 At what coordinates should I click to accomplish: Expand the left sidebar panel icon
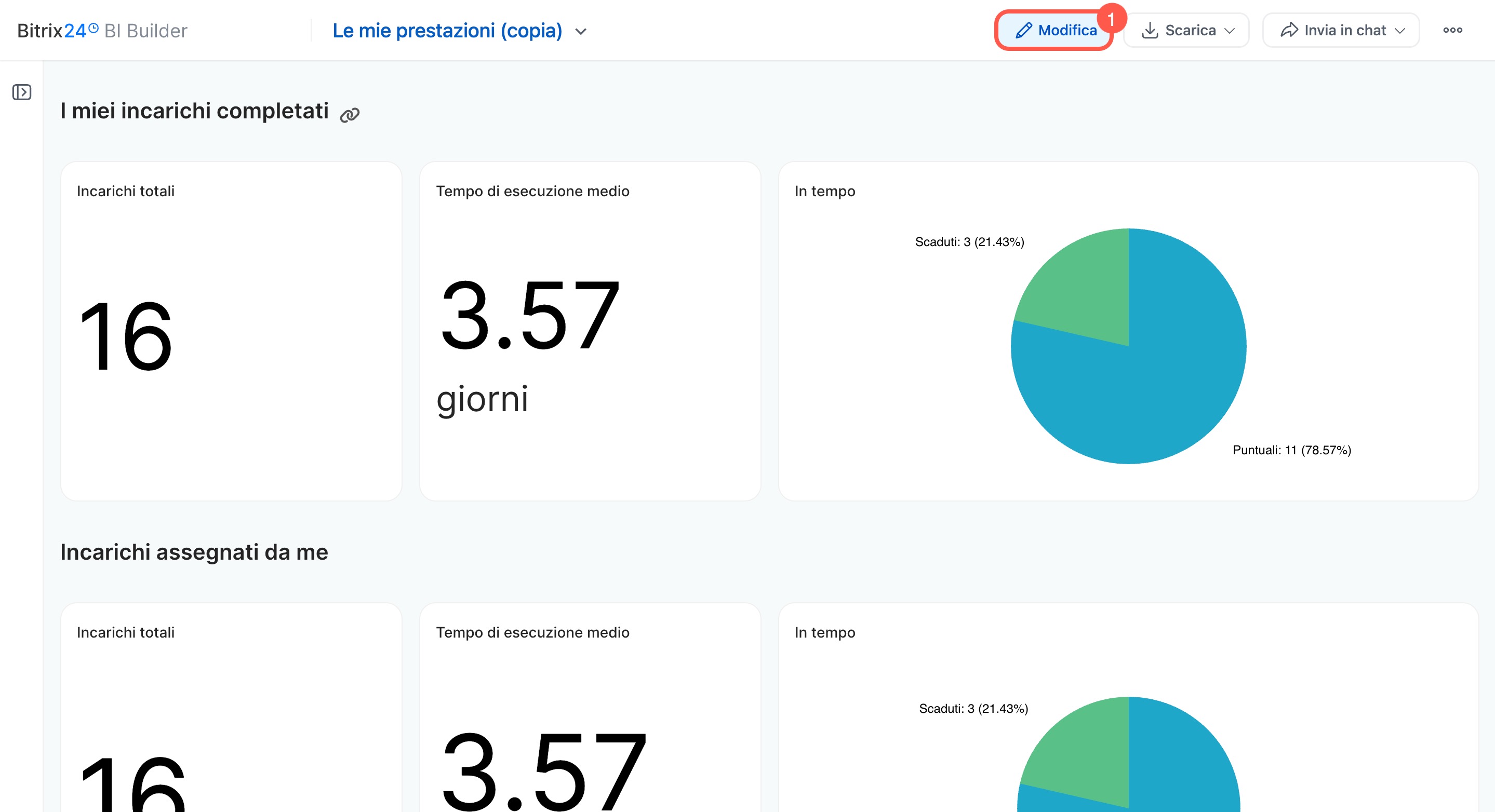pos(21,92)
